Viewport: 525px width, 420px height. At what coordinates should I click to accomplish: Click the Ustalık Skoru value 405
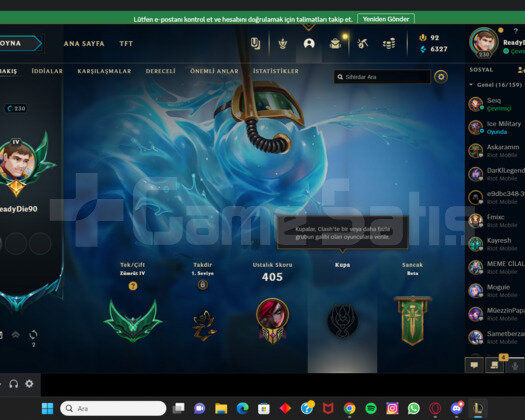[272, 277]
